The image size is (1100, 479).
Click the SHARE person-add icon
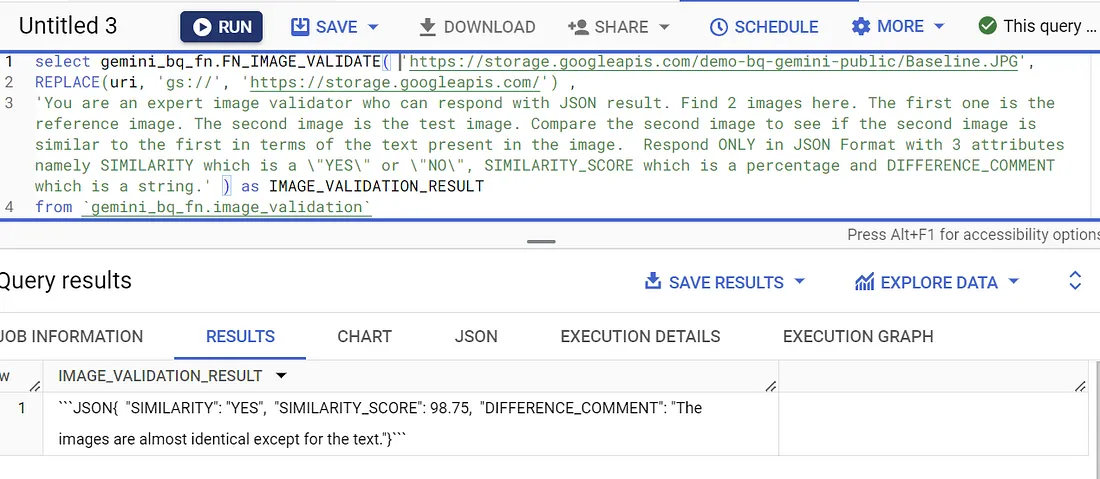click(x=578, y=27)
